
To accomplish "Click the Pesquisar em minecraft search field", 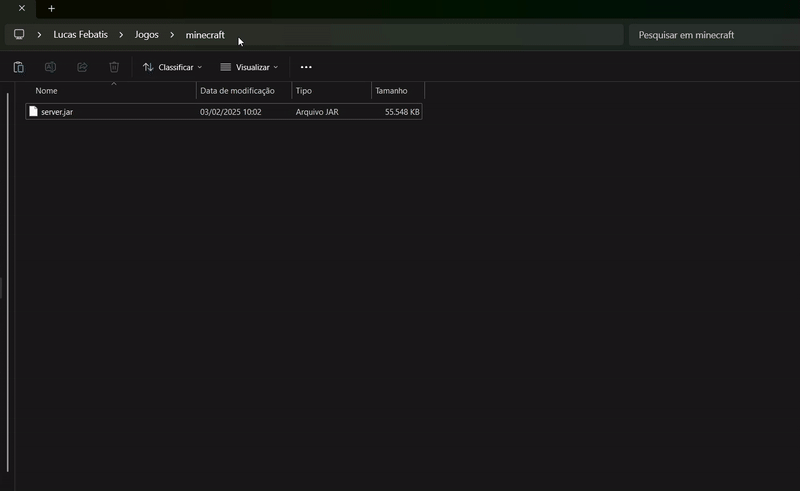I will (x=714, y=35).
